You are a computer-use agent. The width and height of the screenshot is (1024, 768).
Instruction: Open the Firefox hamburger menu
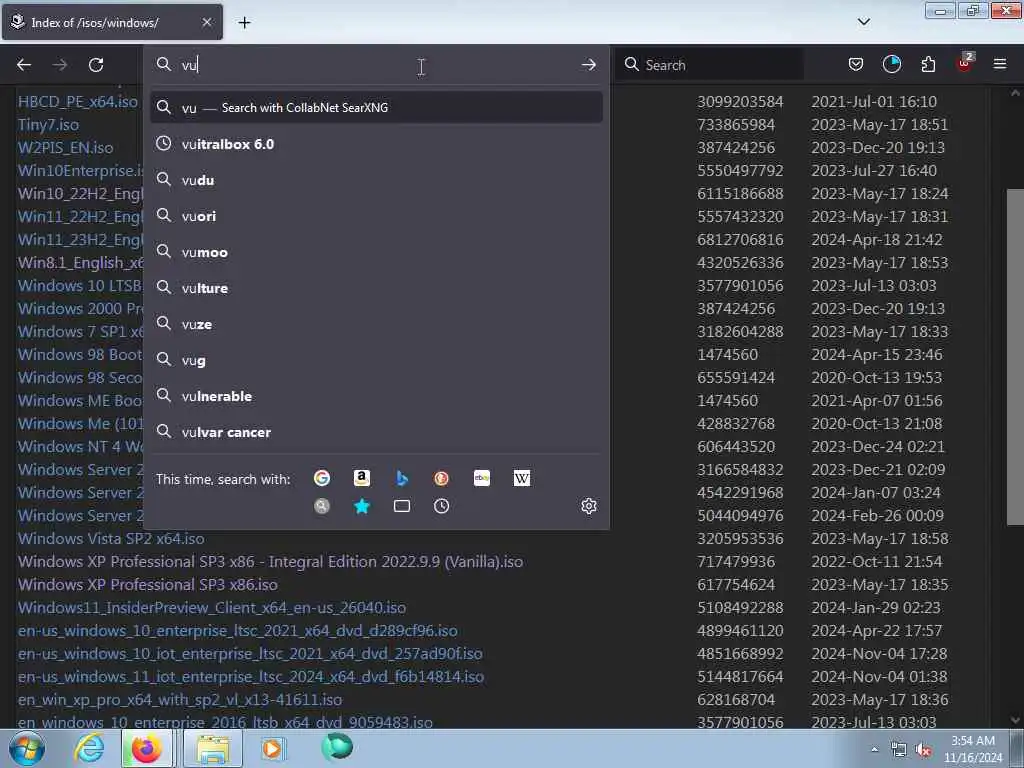[x=1000, y=64]
